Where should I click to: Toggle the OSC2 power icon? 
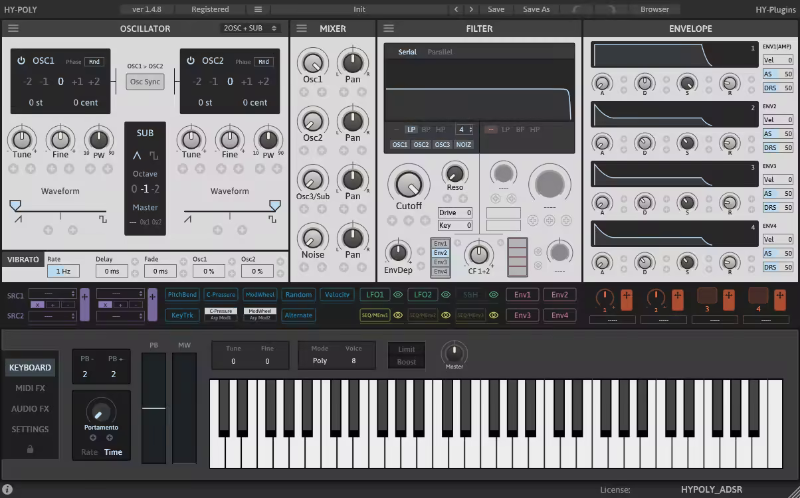(x=190, y=61)
